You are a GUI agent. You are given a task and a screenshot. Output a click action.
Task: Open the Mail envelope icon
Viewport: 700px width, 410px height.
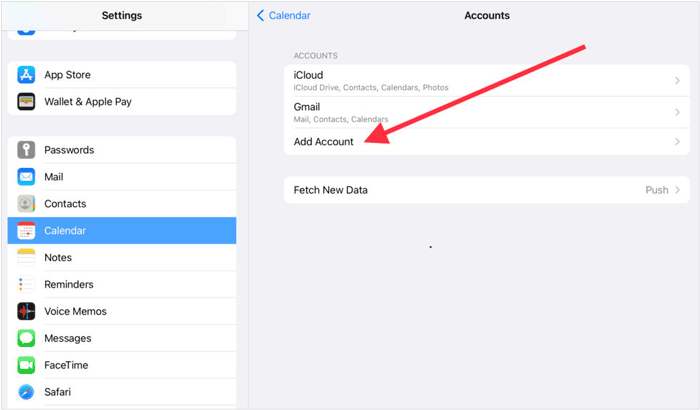pos(26,177)
